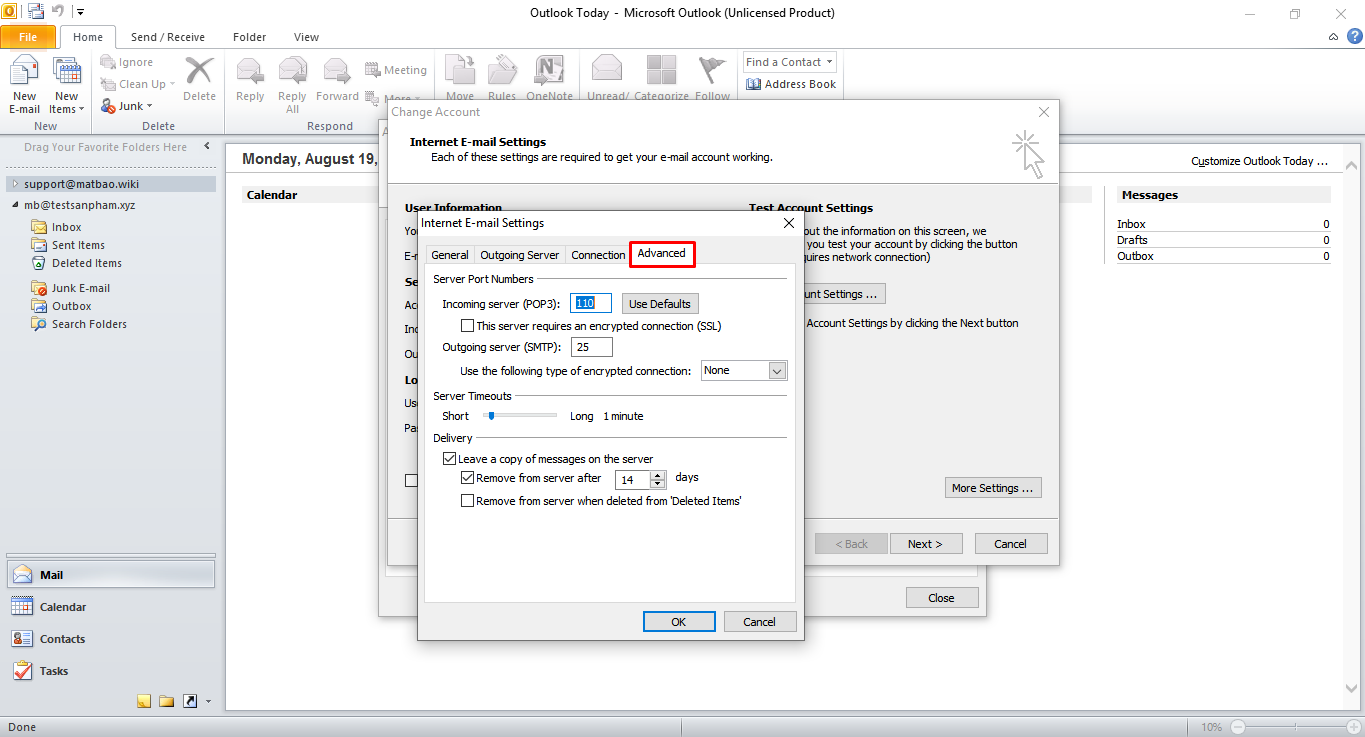1365x737 pixels.
Task: Click the Use Defaults button
Action: point(659,304)
